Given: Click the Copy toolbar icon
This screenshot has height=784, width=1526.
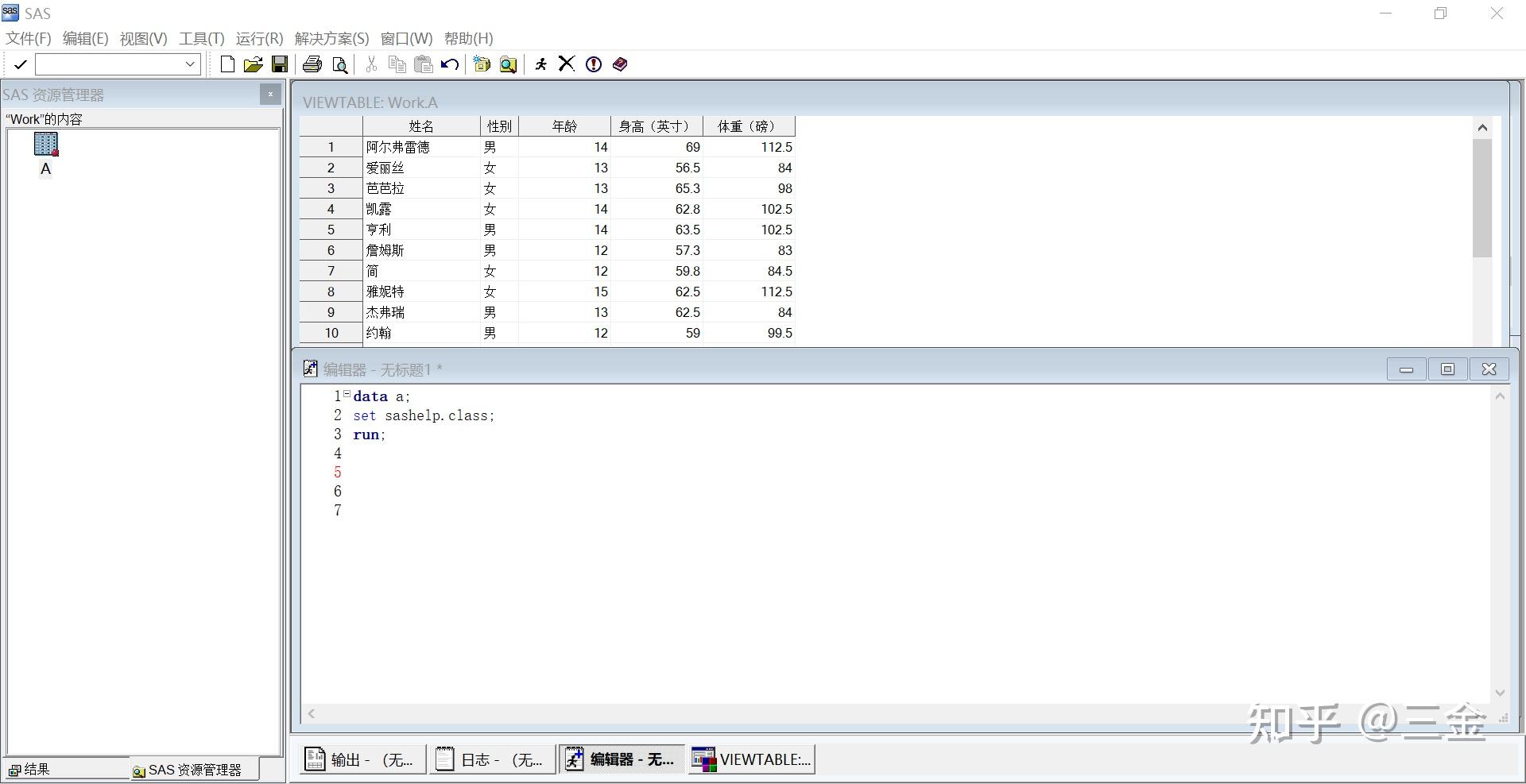Looking at the screenshot, I should click(397, 64).
